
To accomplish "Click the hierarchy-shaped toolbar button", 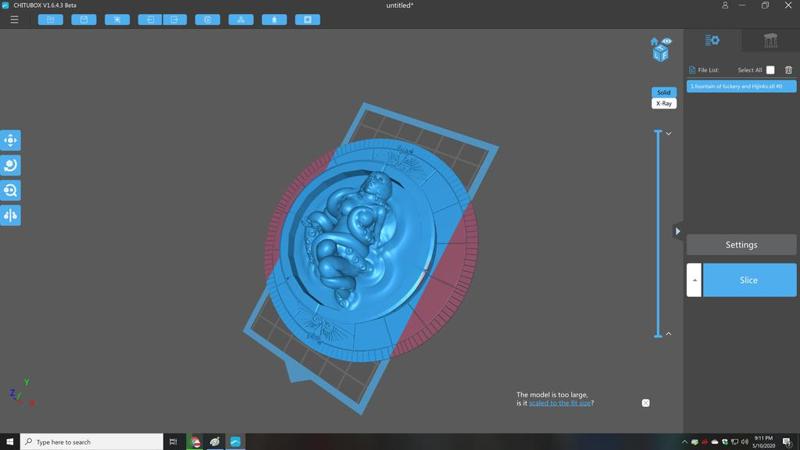I will pyautogui.click(x=241, y=19).
